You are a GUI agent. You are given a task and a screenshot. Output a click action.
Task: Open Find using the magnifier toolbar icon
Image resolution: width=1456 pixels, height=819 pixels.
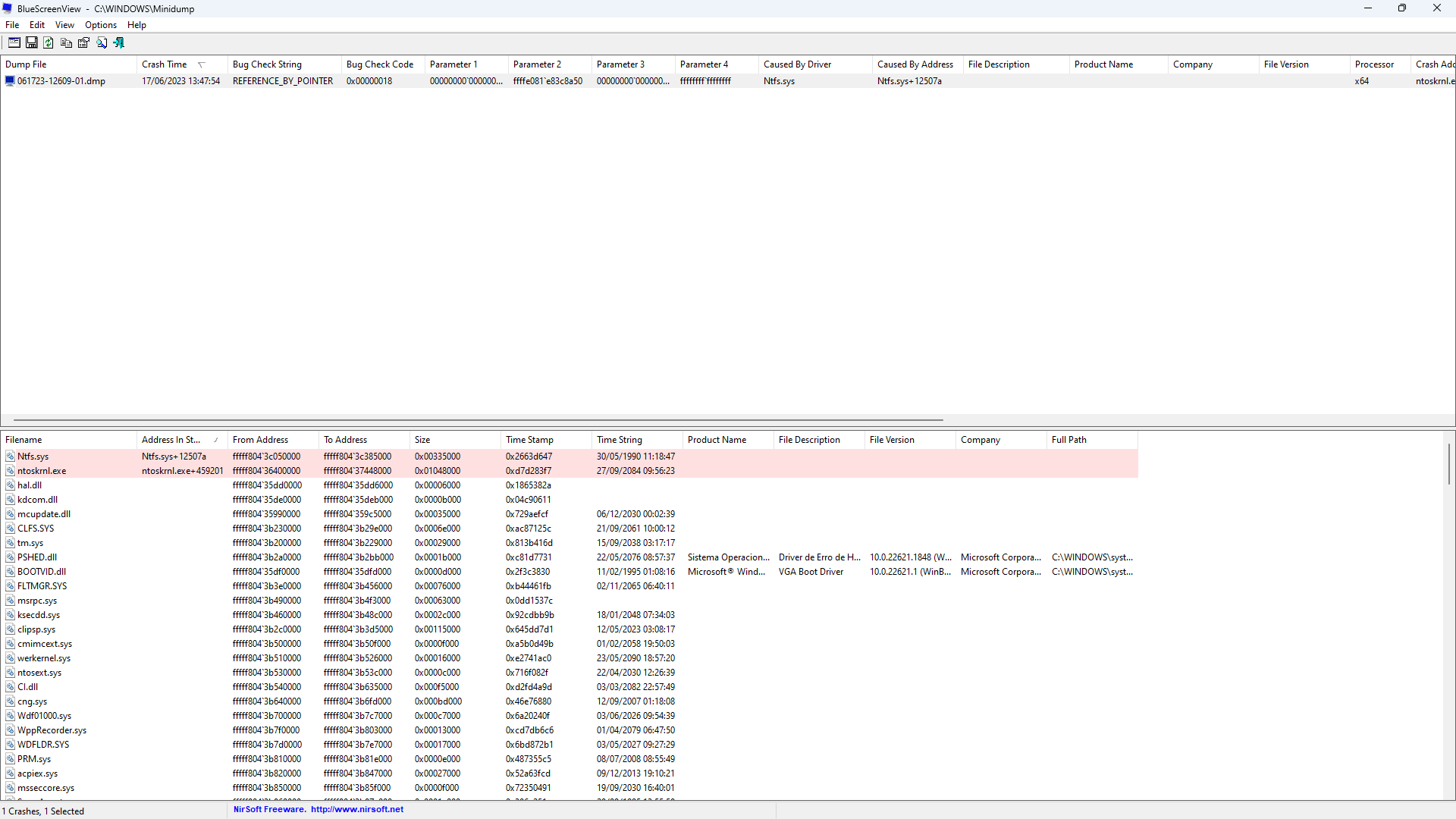pyautogui.click(x=102, y=42)
